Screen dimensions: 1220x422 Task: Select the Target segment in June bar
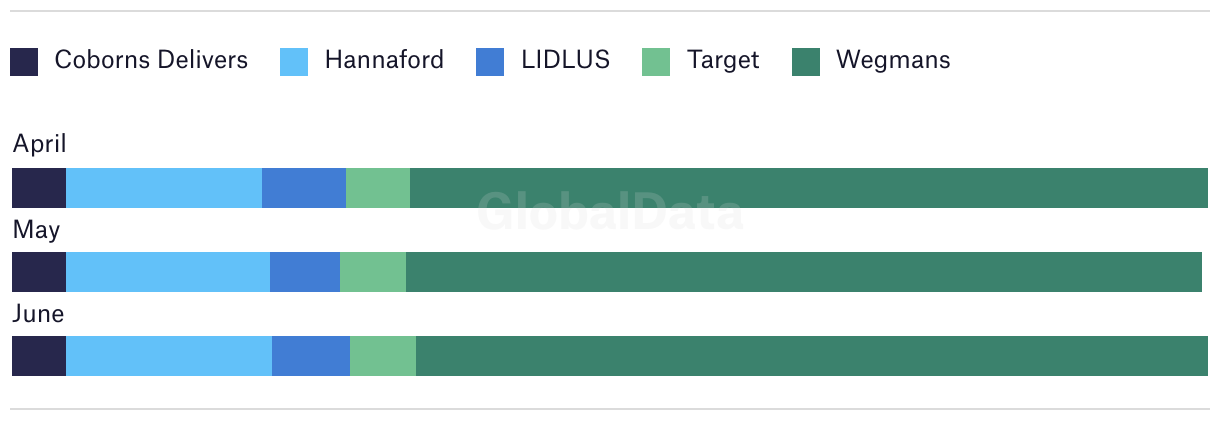pos(383,356)
